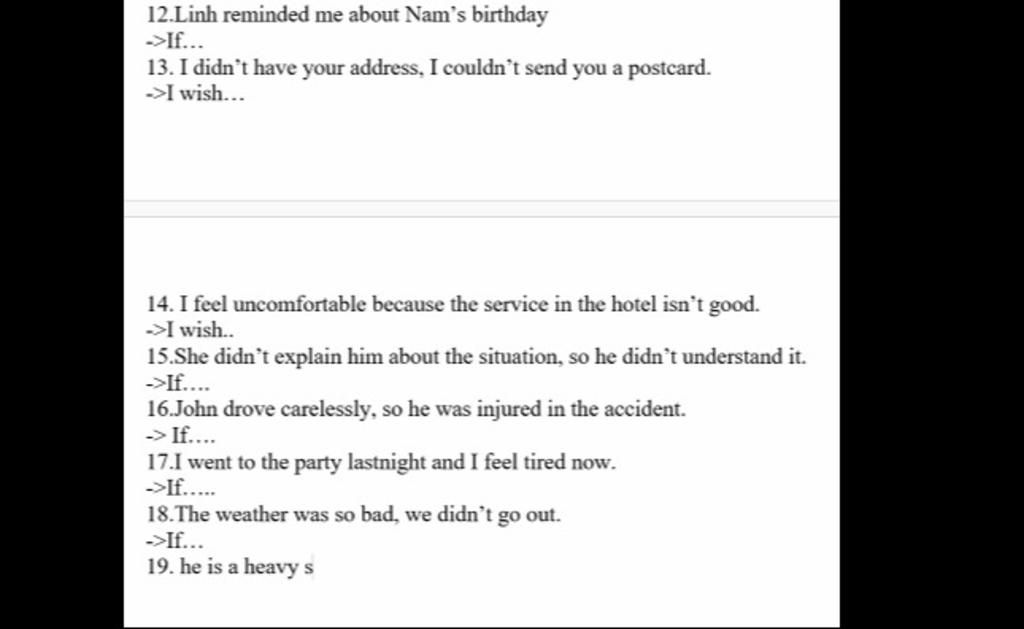Click the word 'uncomfortable' in sentence 14
The height and width of the screenshot is (629, 1024).
(x=299, y=304)
